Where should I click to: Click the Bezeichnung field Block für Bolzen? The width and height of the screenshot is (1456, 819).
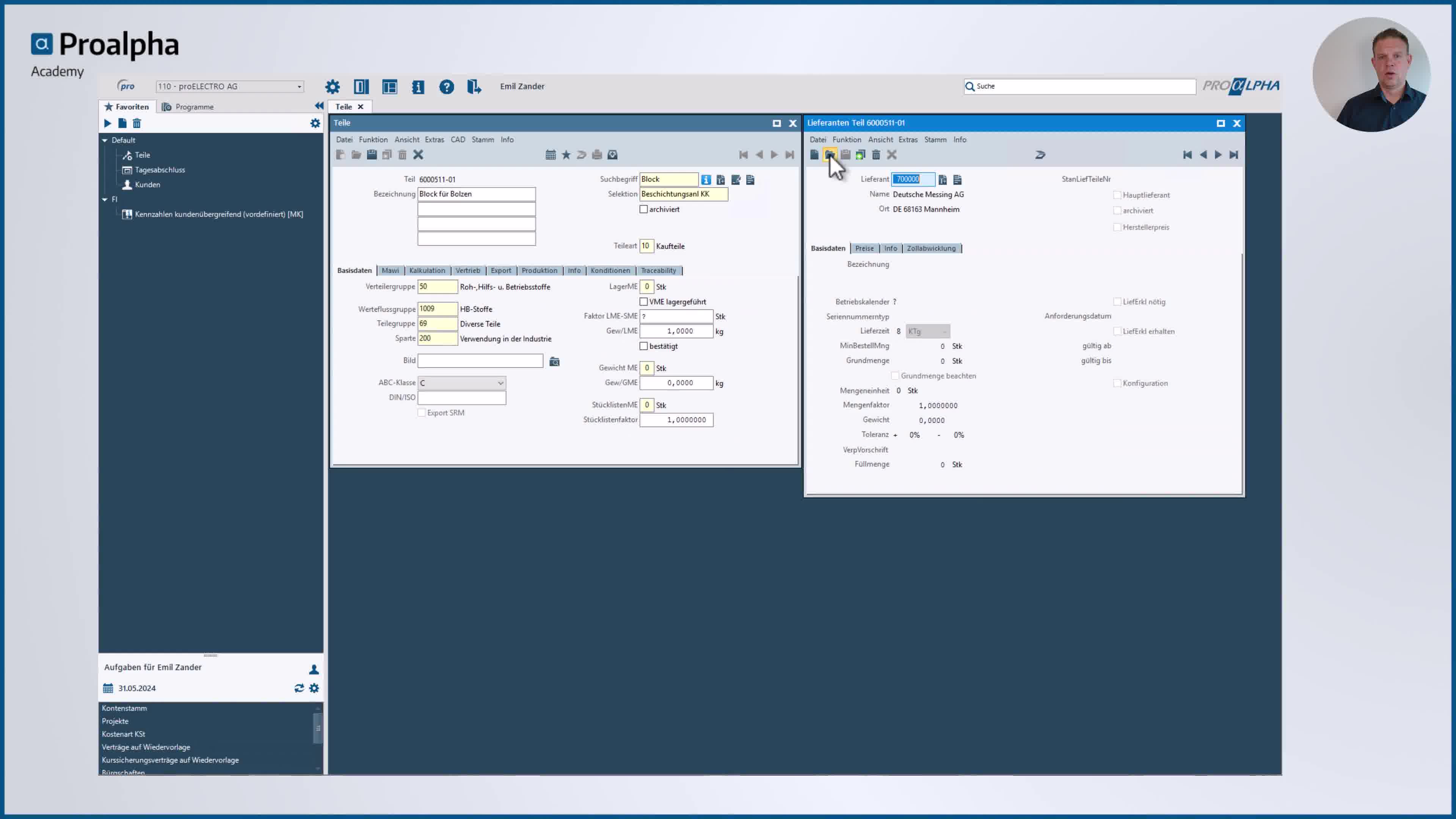(x=477, y=195)
